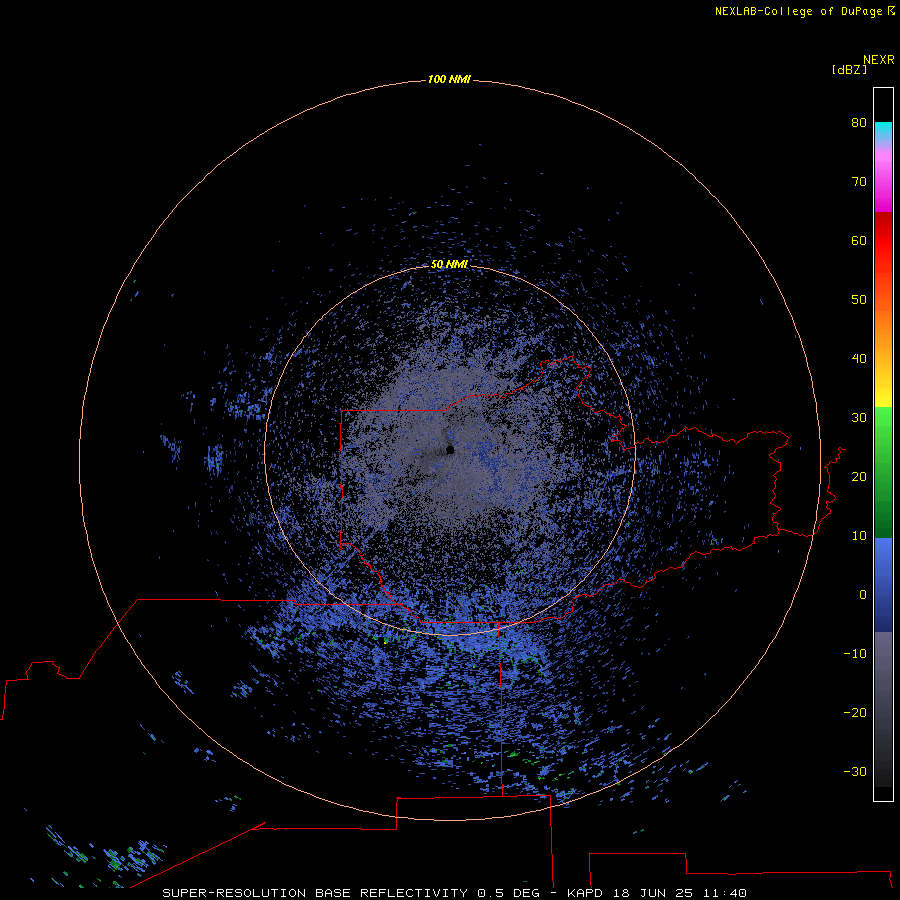Click the 50 NMI range ring label
The width and height of the screenshot is (900, 900).
(449, 264)
